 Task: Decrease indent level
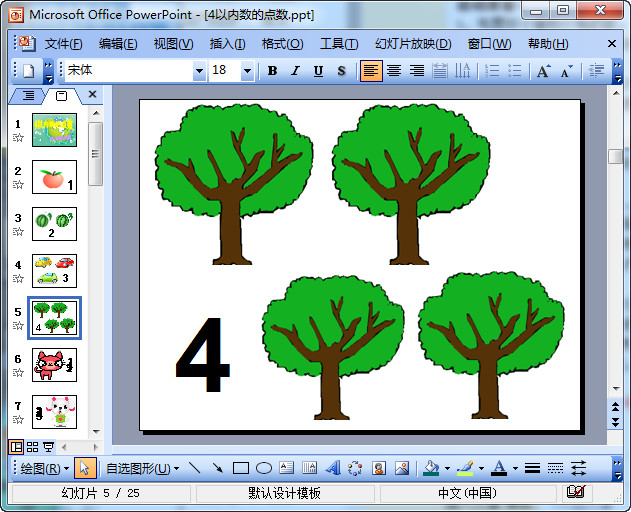click(x=596, y=71)
